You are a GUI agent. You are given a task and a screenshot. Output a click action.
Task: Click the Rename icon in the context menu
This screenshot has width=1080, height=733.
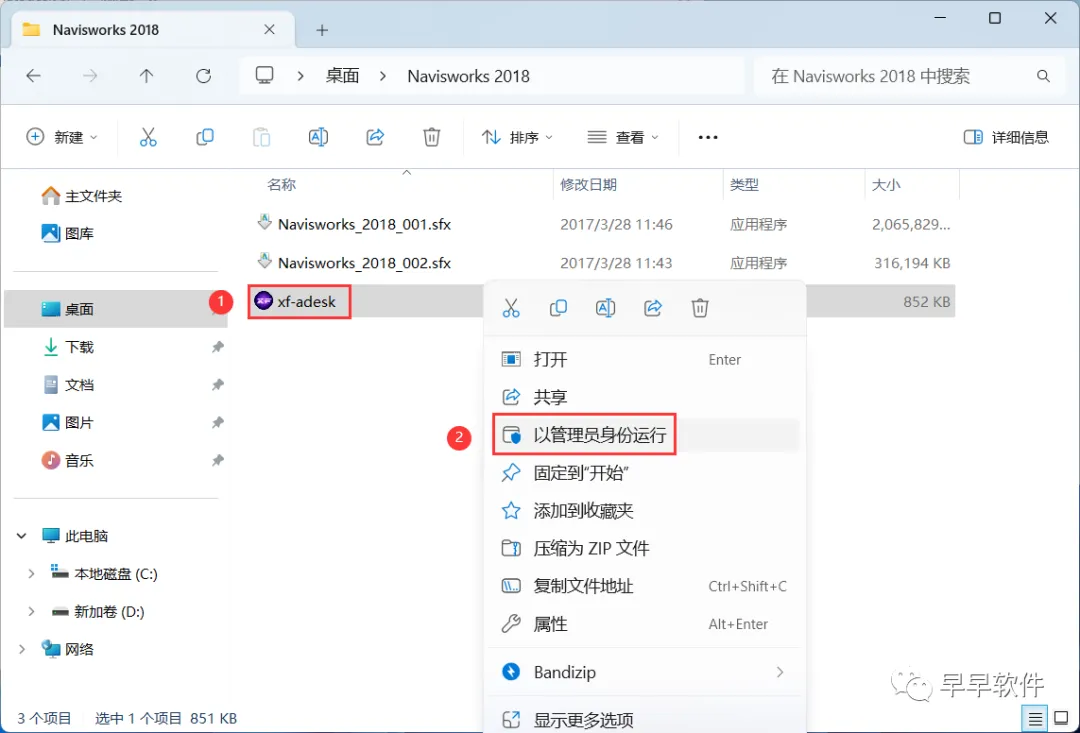[x=605, y=308]
